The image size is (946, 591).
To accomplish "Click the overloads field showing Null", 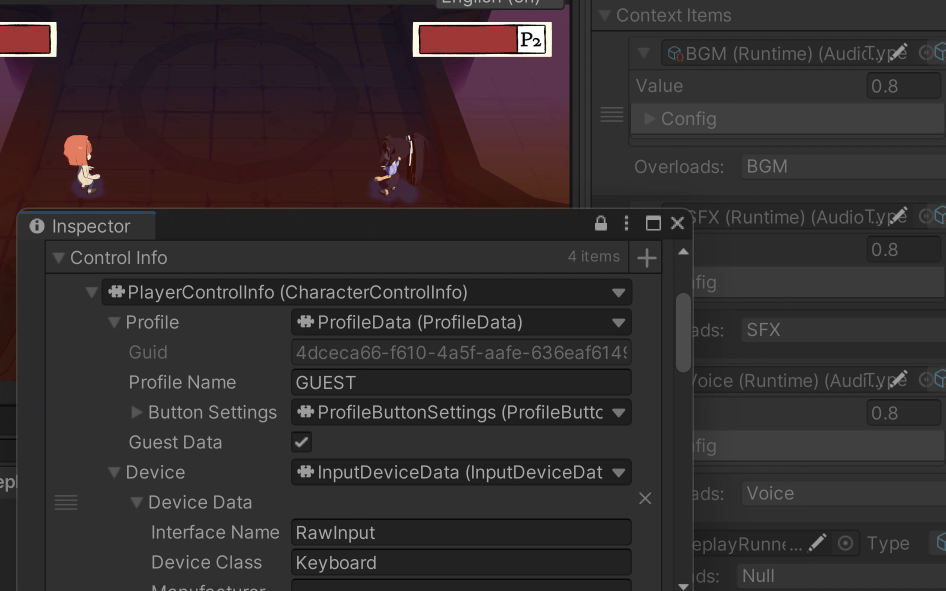I will 841,575.
